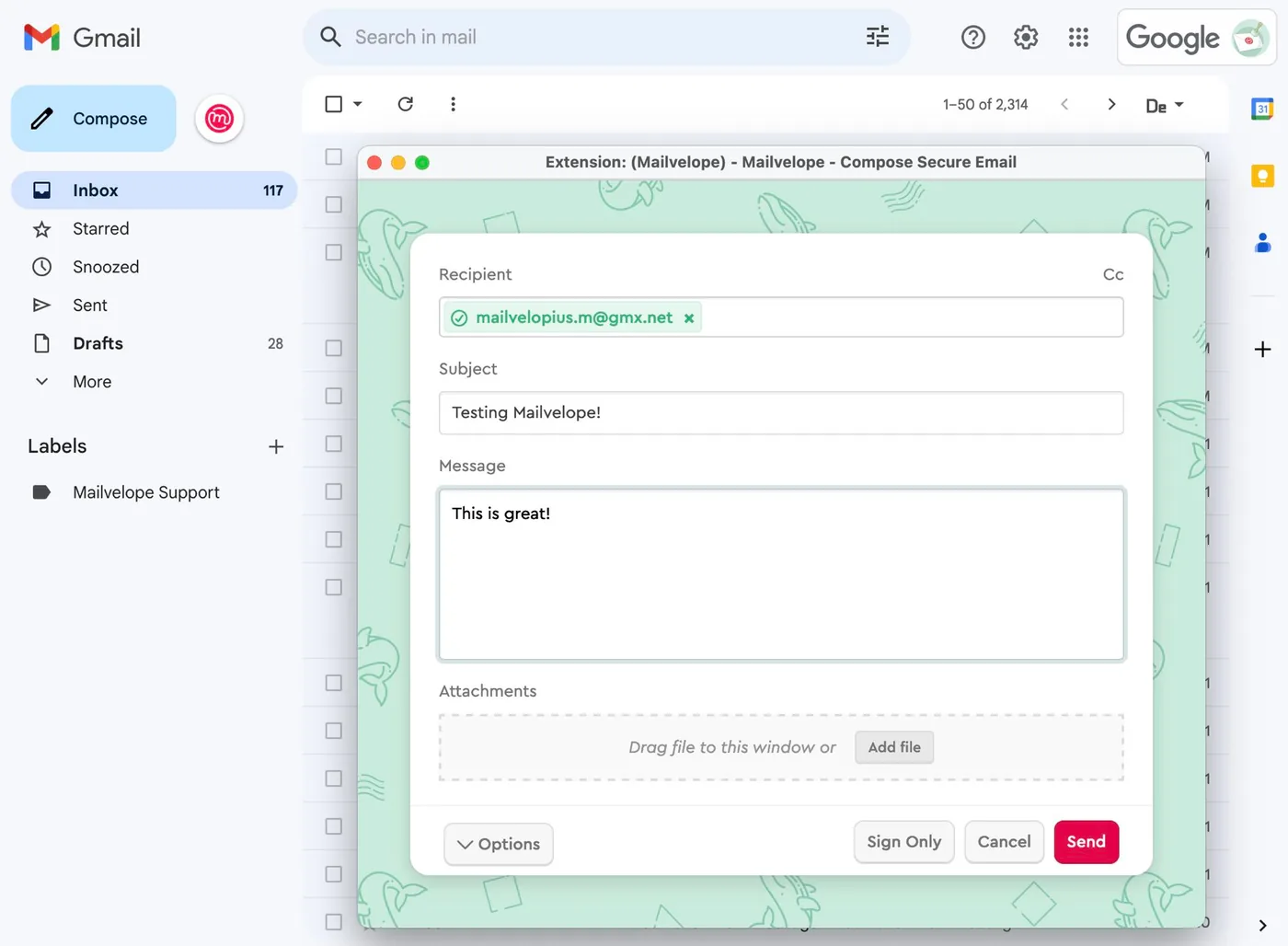Open Gmail settings gear
This screenshot has width=1288, height=946.
coord(1026,37)
